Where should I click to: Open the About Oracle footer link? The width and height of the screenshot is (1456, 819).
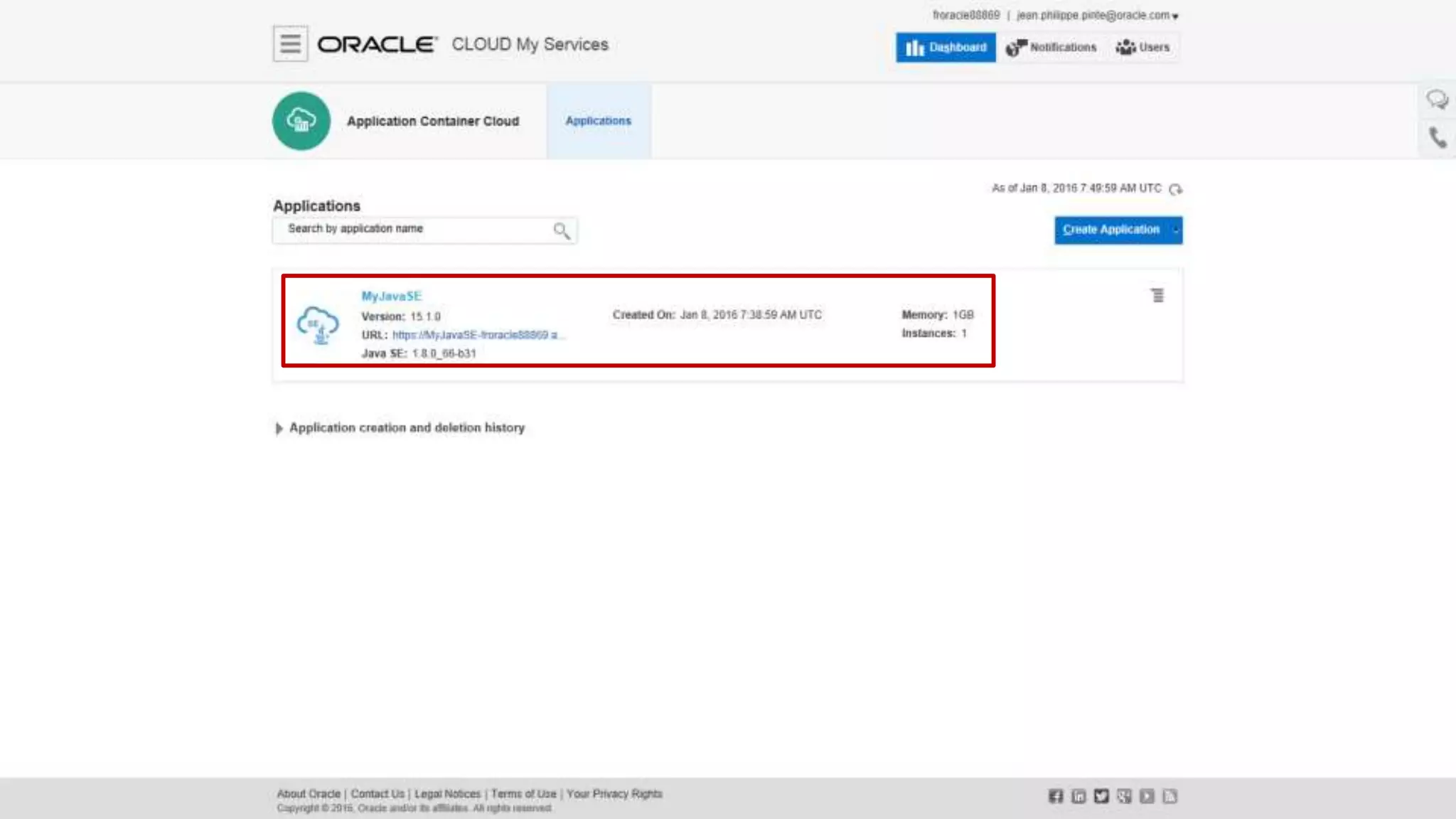(x=309, y=793)
